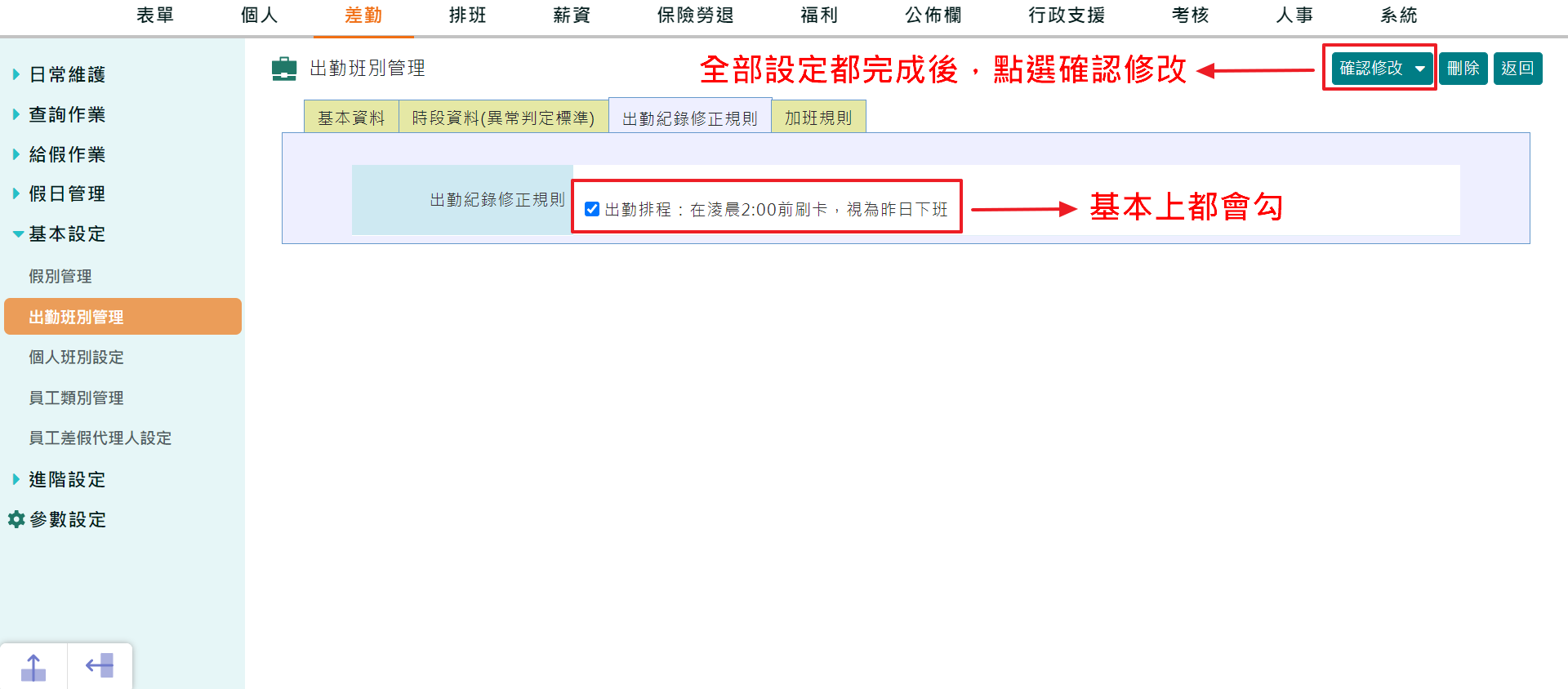
Task: Select 出勤班別管理 in the sidebar
Action: coord(122,317)
